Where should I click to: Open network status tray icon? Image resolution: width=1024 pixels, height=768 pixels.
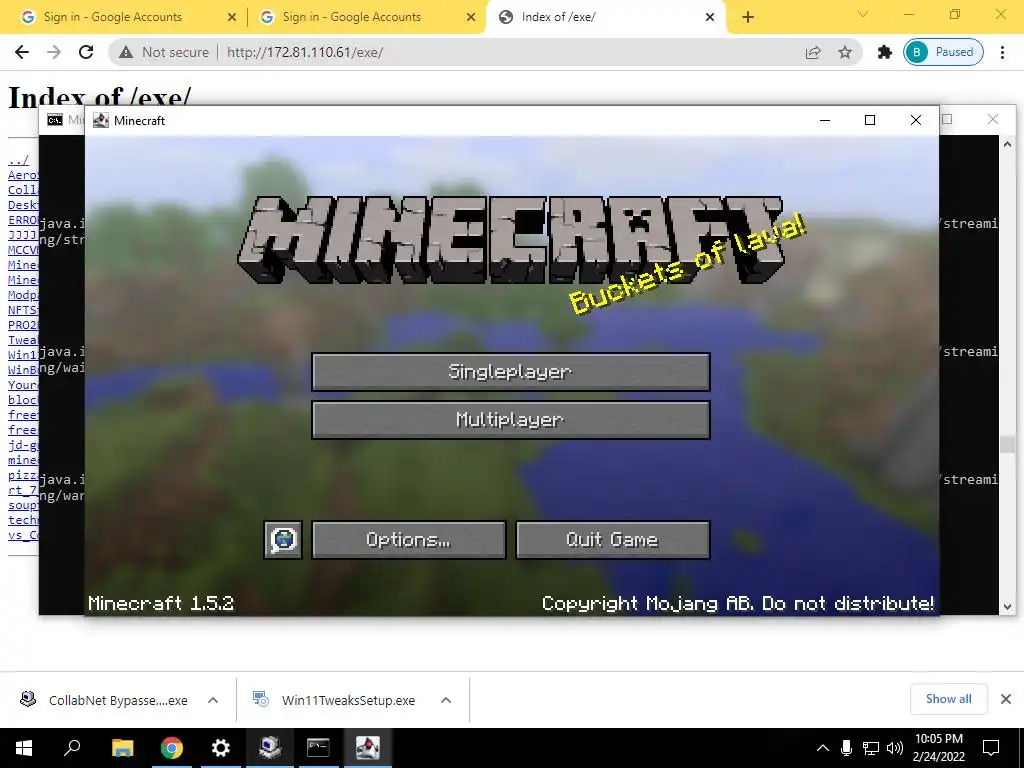click(x=871, y=748)
